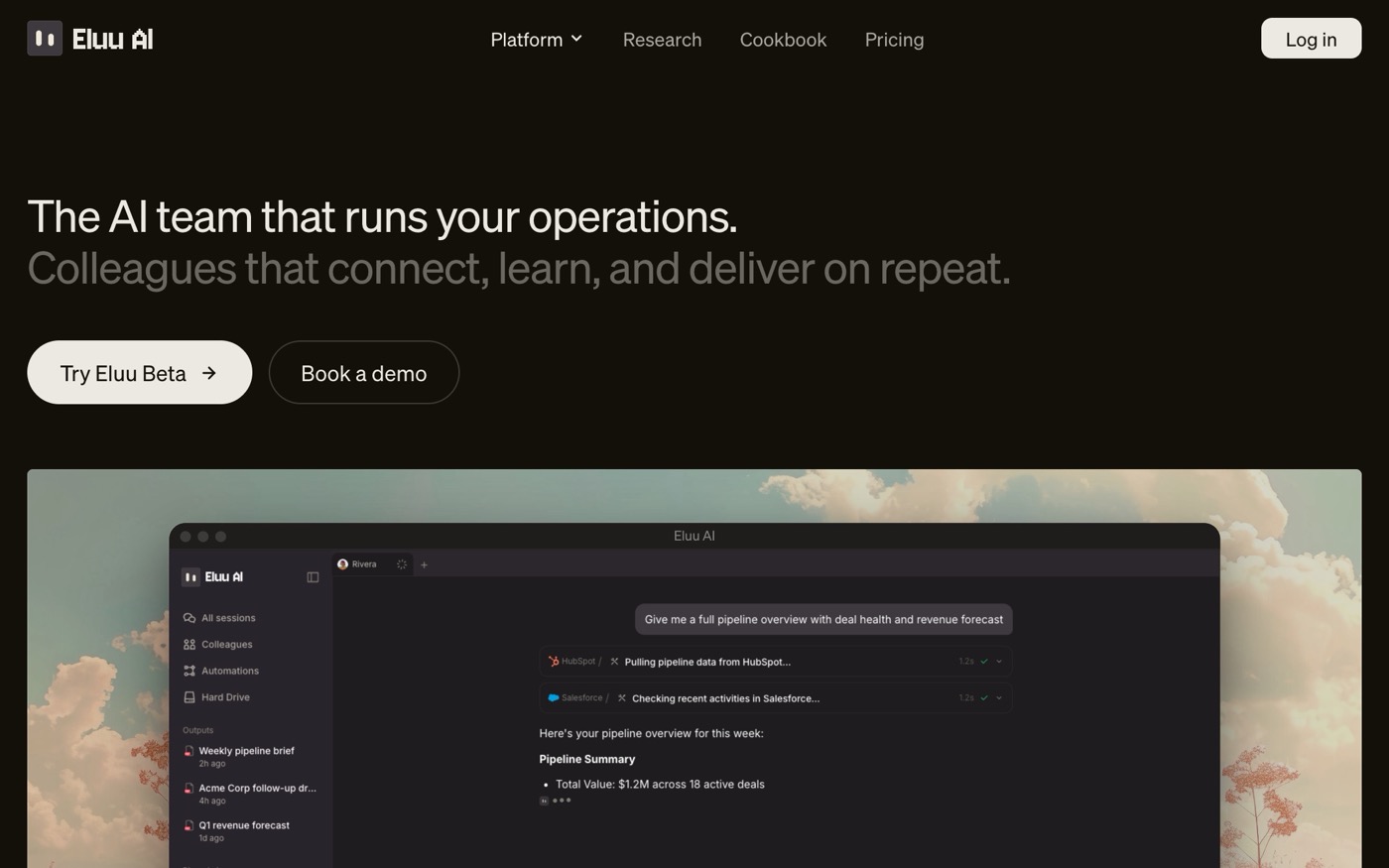Click the tools icon beside Checking recent activities
Image resolution: width=1389 pixels, height=868 pixels.
pyautogui.click(x=622, y=698)
